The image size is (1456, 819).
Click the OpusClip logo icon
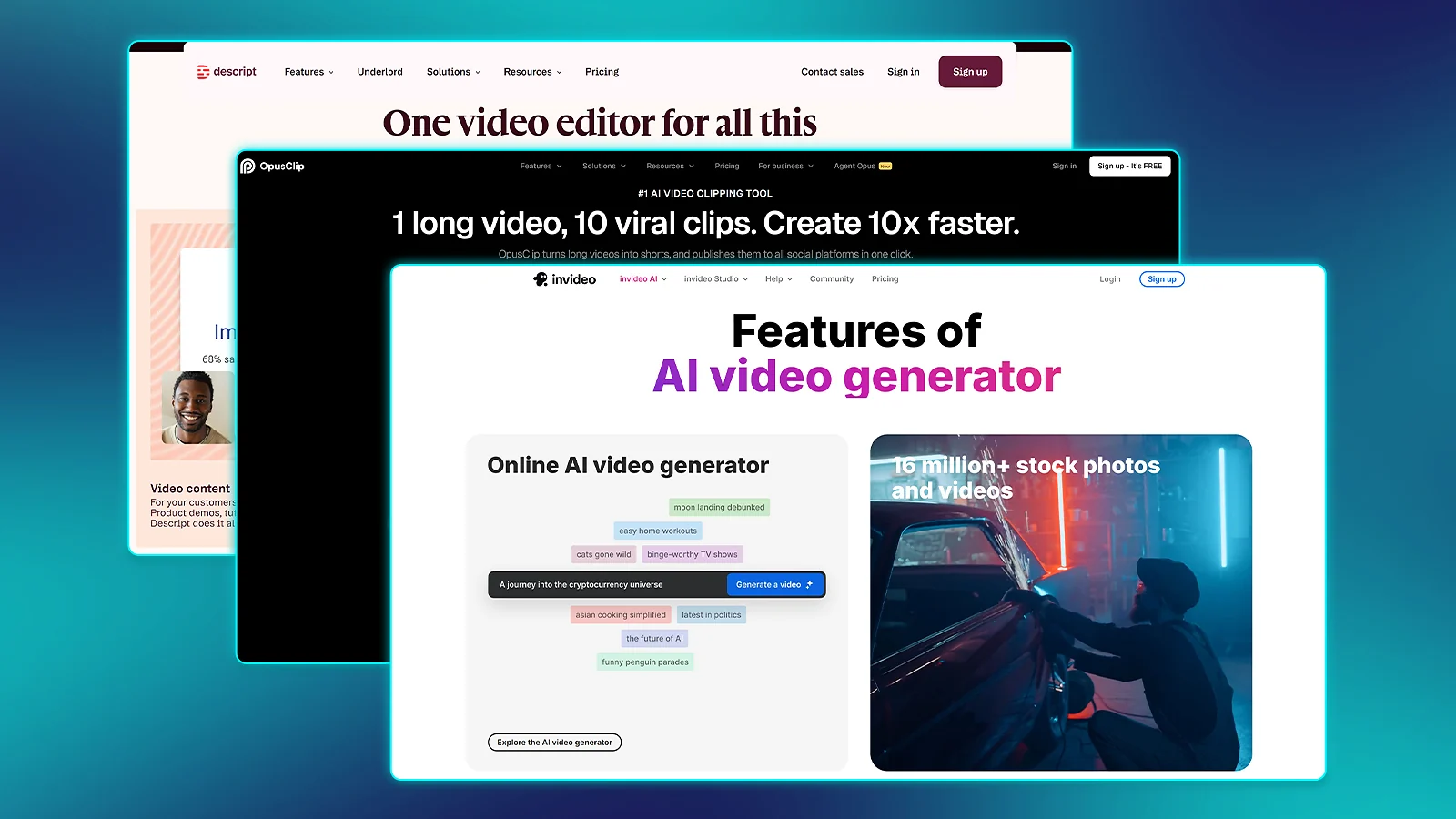pyautogui.click(x=248, y=166)
